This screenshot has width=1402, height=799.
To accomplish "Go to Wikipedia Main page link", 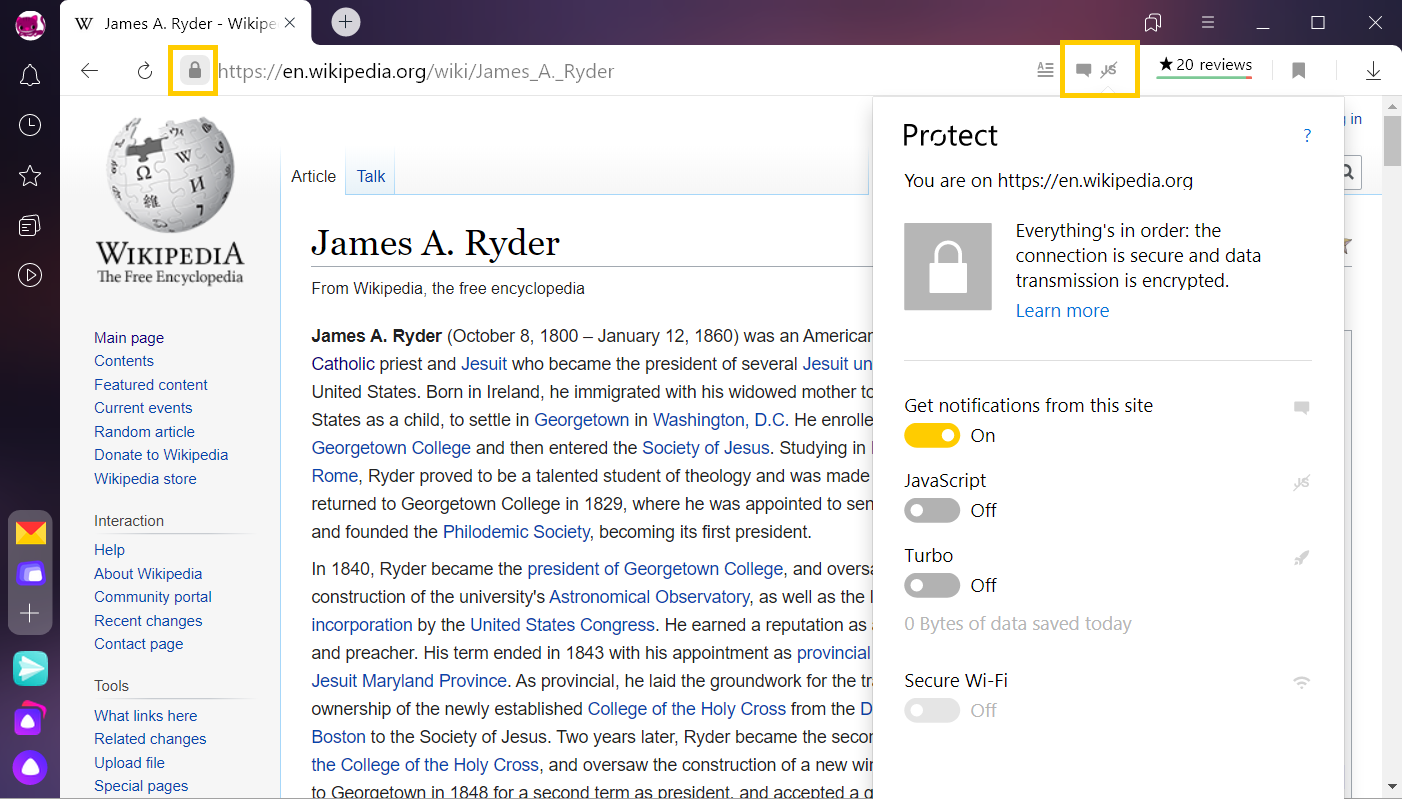I will [129, 338].
